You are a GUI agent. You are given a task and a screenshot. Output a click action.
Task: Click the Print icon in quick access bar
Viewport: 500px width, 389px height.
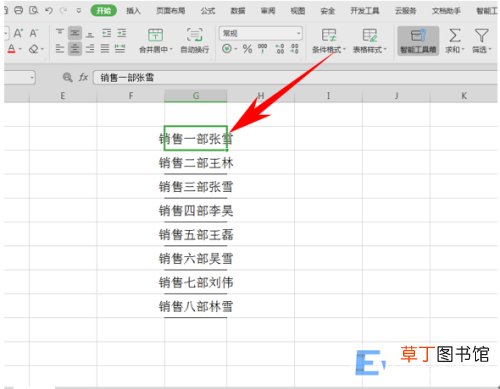coord(19,10)
